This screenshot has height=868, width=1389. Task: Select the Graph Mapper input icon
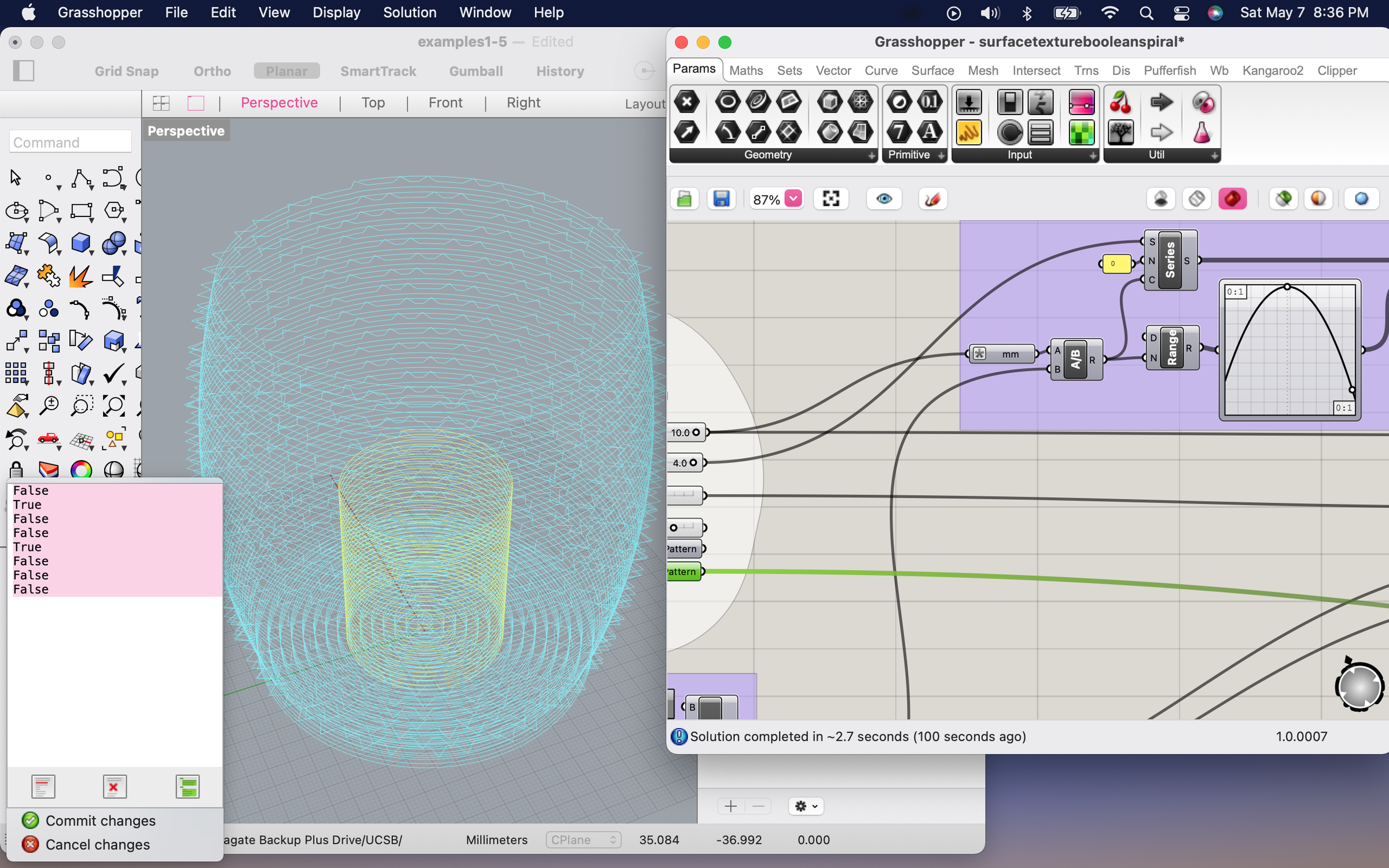coord(968,133)
